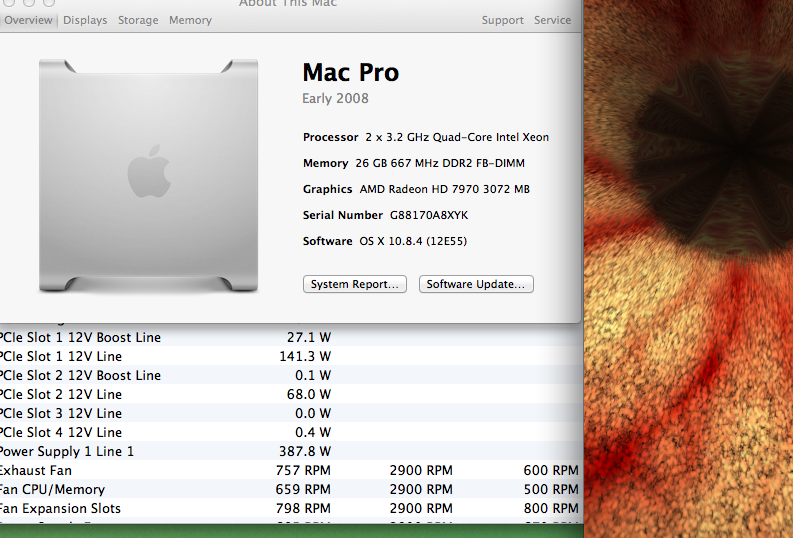
Task: Open the Displays tab
Action: coord(85,20)
